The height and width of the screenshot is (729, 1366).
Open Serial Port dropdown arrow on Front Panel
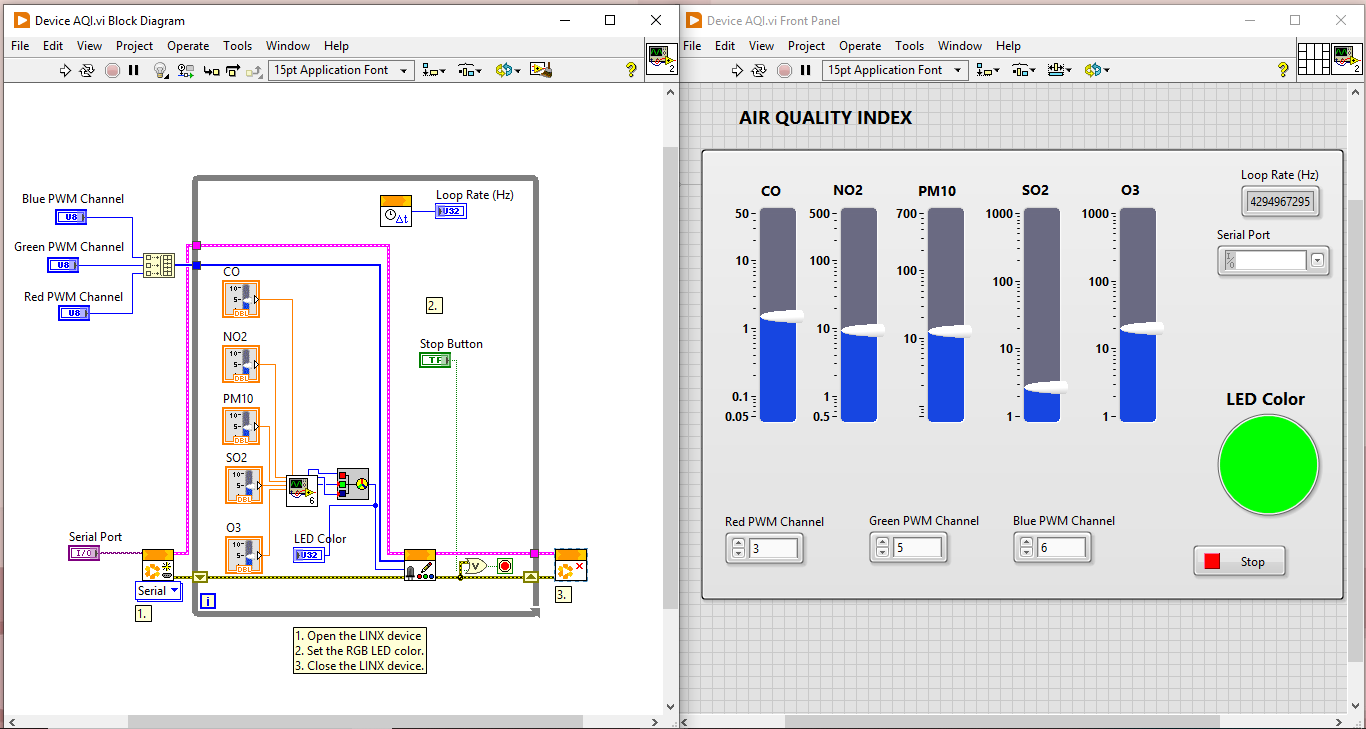pos(1317,260)
